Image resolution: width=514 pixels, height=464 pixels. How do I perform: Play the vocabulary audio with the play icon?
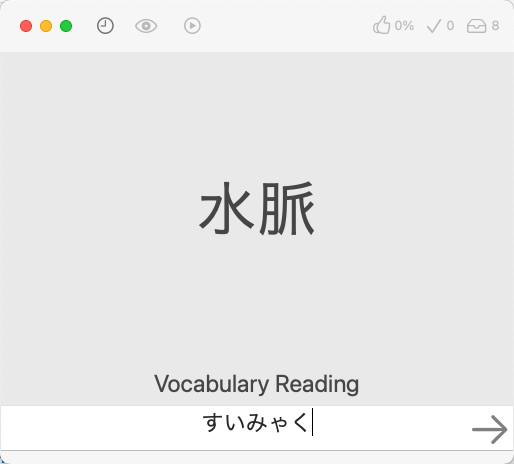pyautogui.click(x=192, y=26)
